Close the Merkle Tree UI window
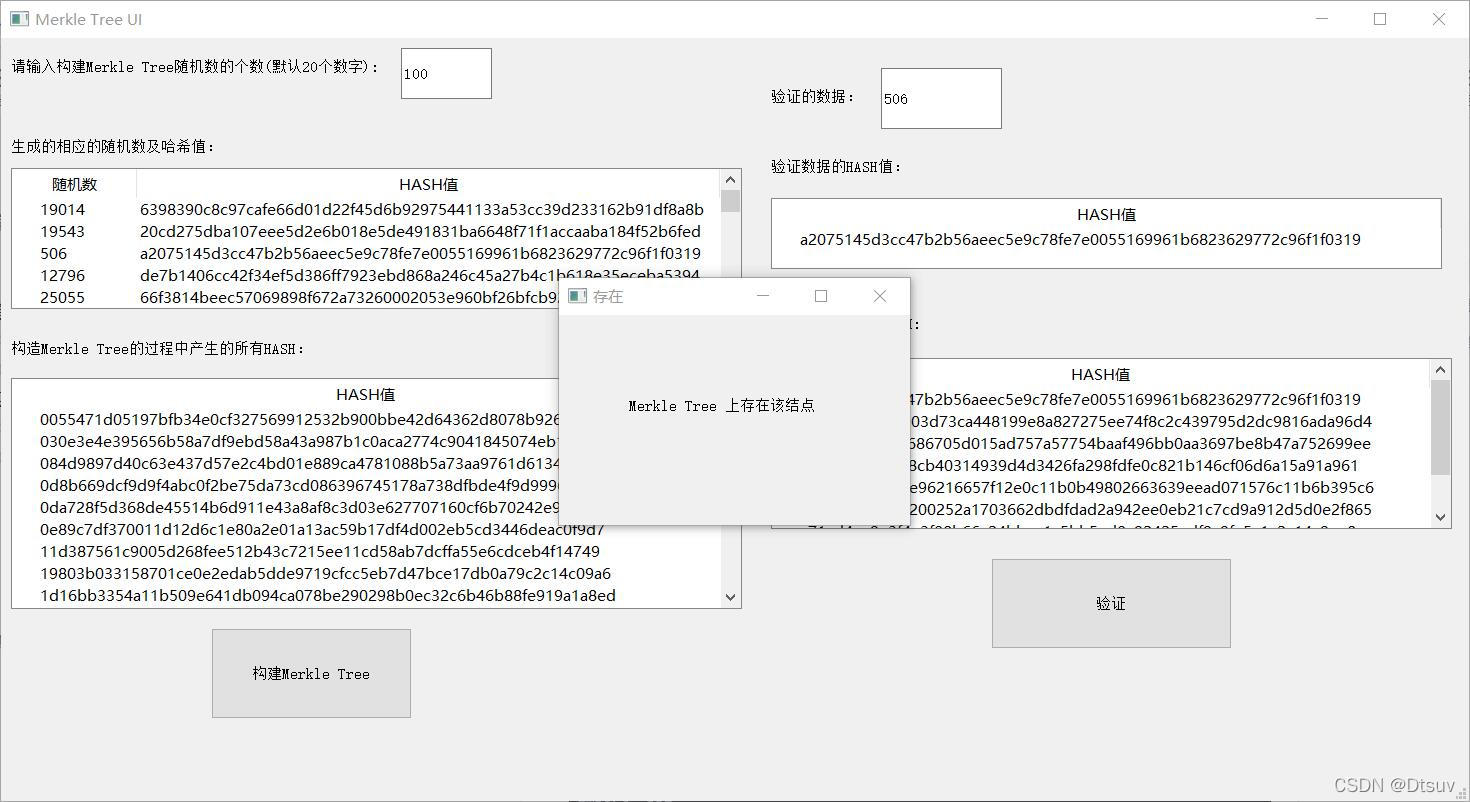The width and height of the screenshot is (1470, 802). 1439,19
